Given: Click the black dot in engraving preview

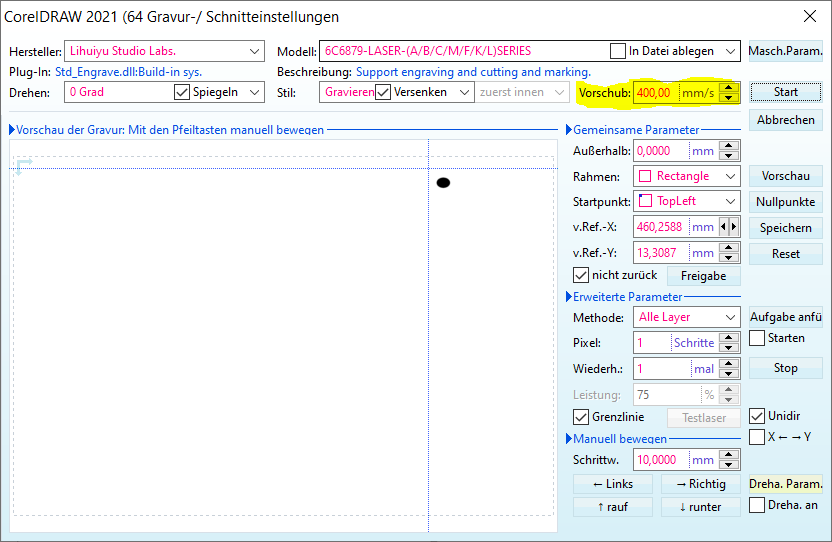Looking at the screenshot, I should (443, 182).
